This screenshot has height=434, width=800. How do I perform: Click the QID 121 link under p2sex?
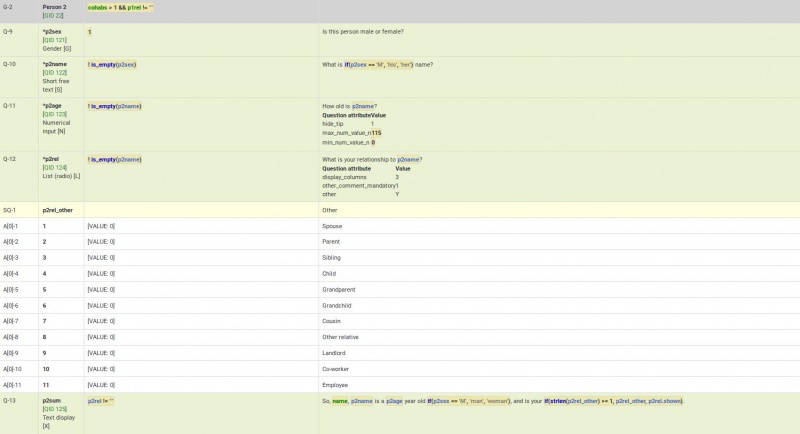click(x=54, y=40)
